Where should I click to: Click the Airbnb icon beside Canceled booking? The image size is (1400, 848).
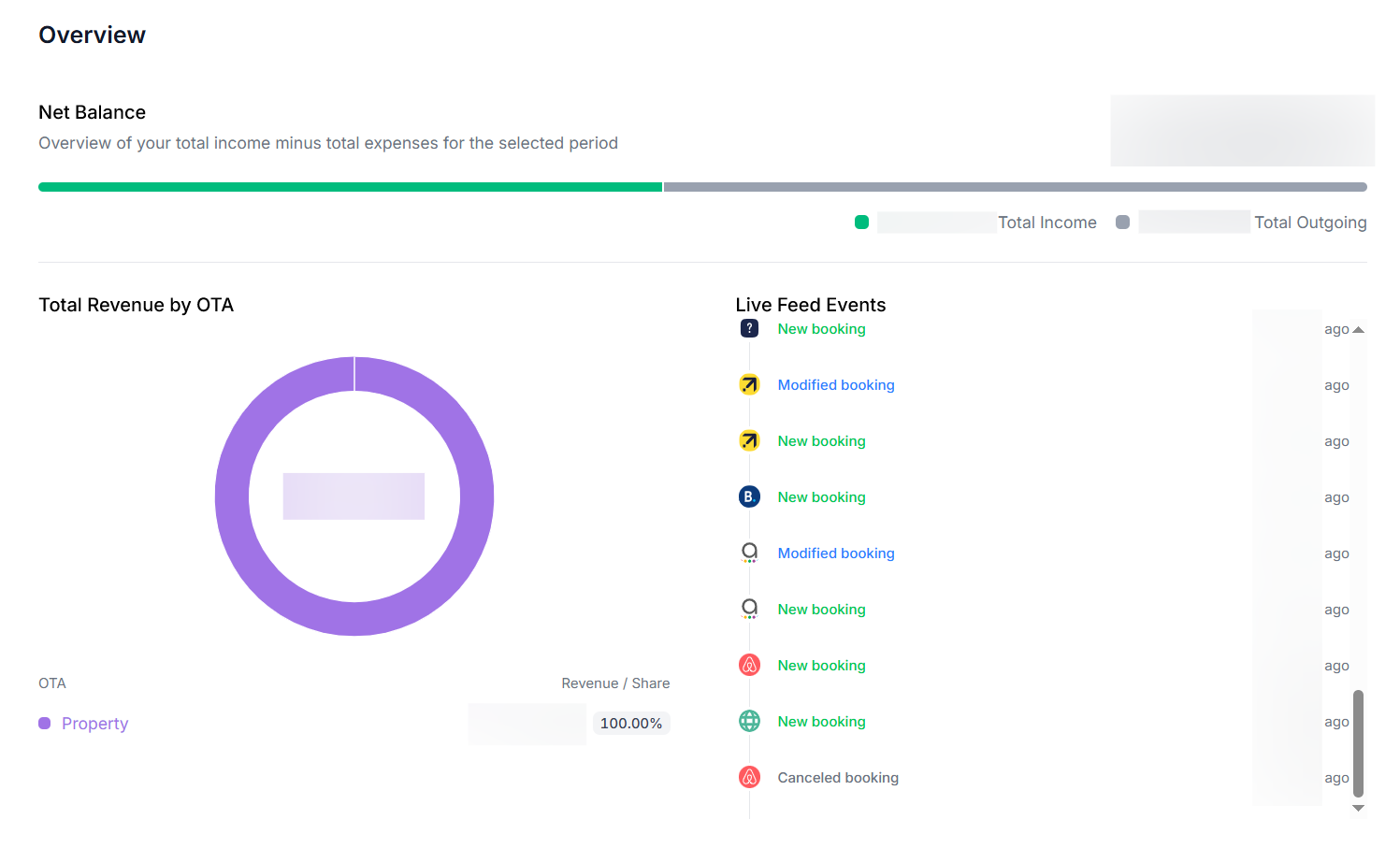point(749,777)
